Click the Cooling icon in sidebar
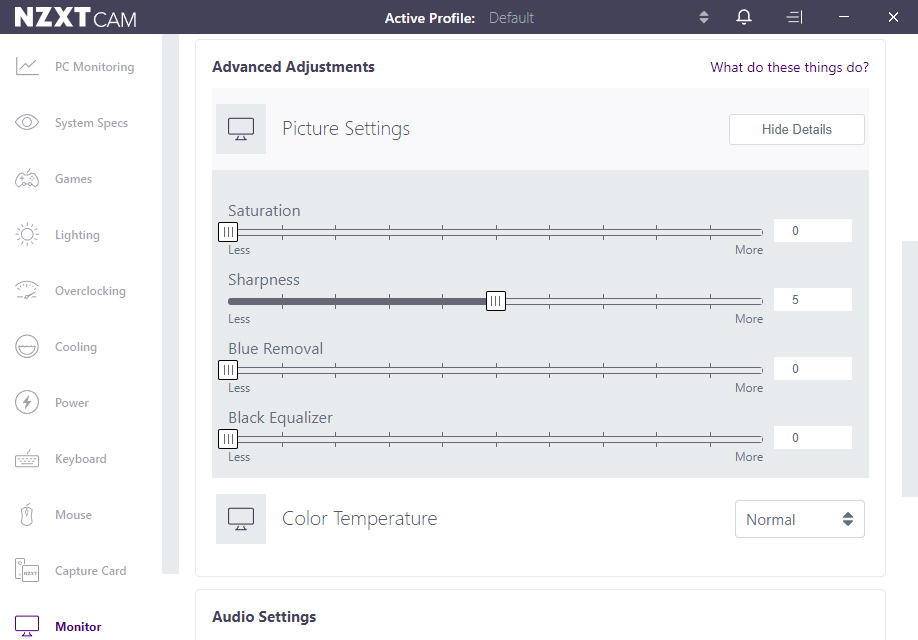The width and height of the screenshot is (918, 640). (27, 347)
